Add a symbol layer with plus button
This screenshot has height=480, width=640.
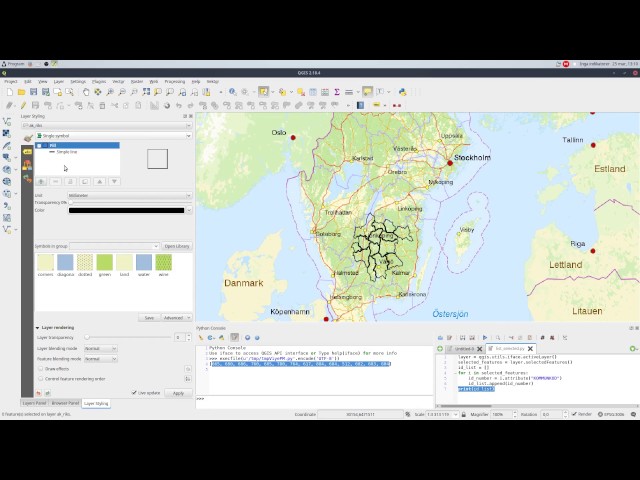coord(41,181)
